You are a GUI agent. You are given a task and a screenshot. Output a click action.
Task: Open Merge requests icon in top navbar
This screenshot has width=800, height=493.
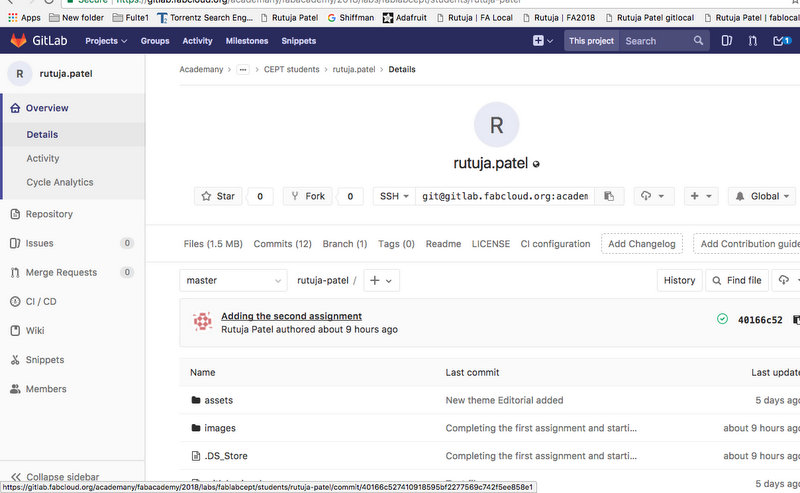[753, 40]
